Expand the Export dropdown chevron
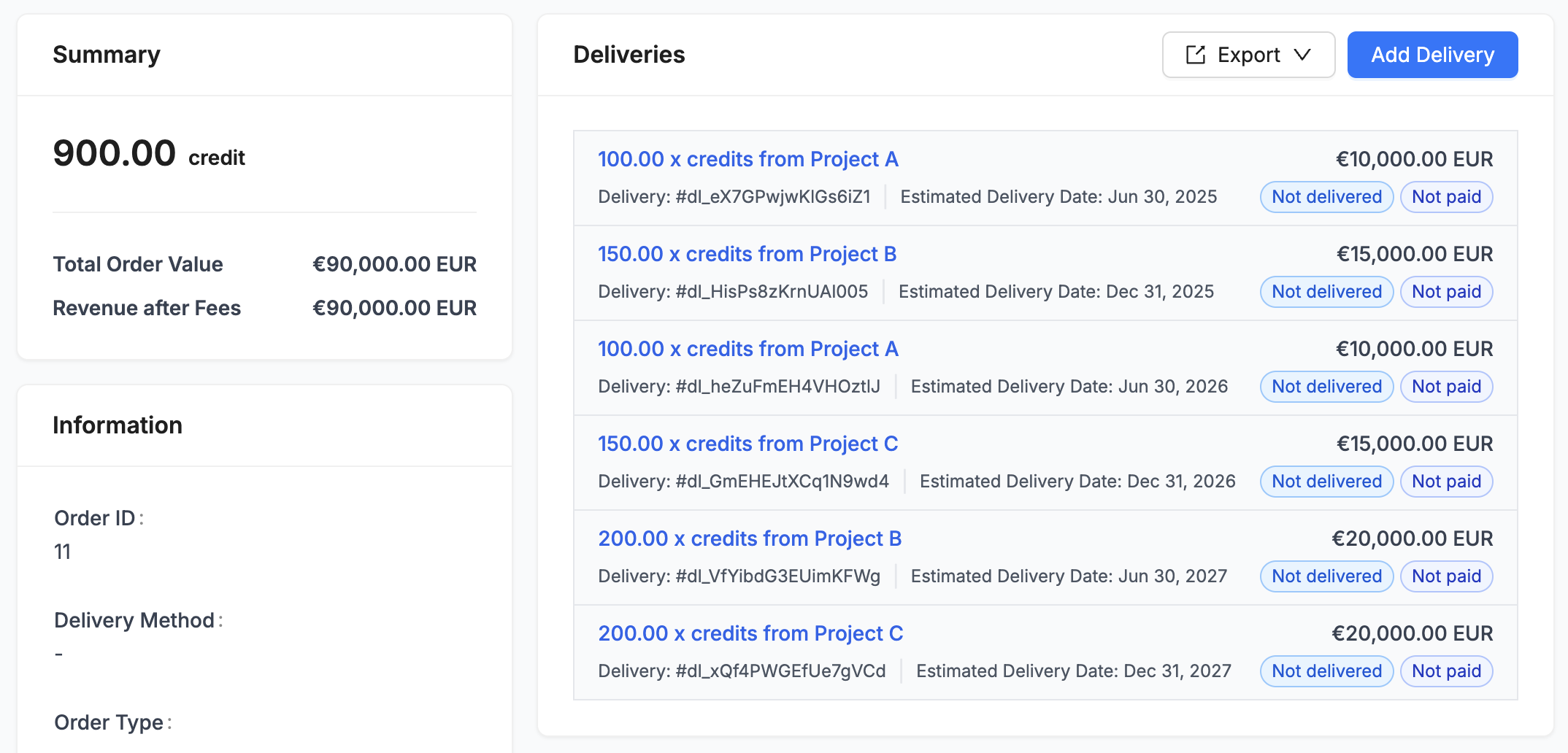The image size is (1568, 753). click(x=1302, y=55)
